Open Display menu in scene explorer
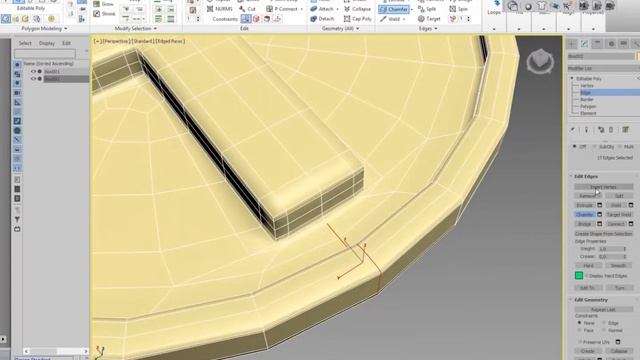Viewport: 640px width, 360px height. 47,43
